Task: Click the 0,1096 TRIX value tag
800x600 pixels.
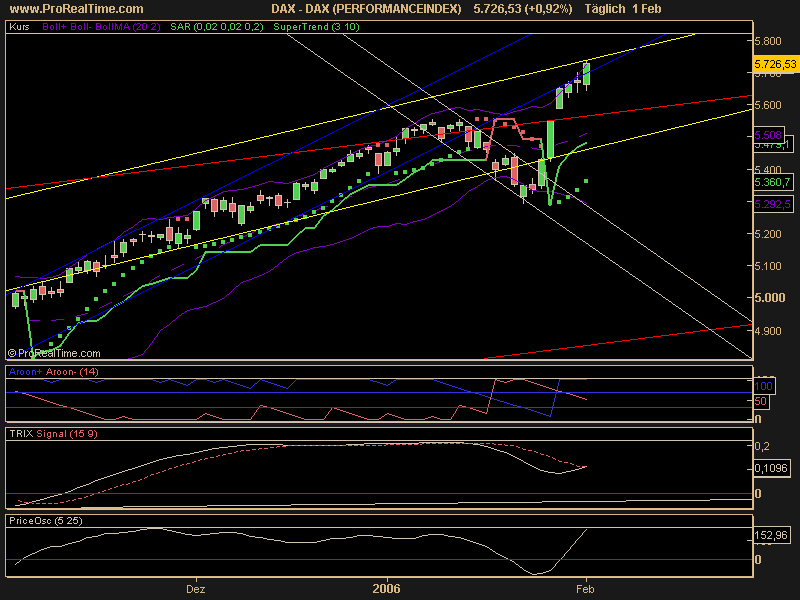Action: pyautogui.click(x=771, y=468)
